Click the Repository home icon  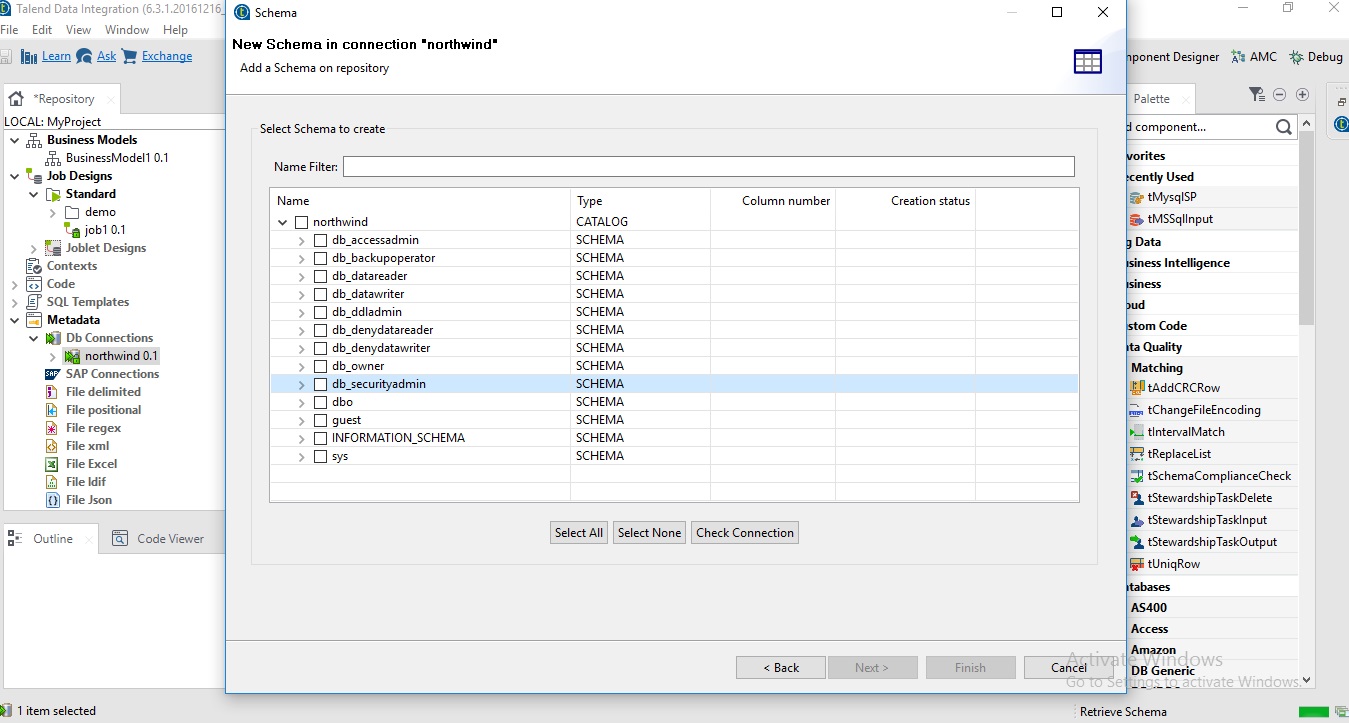click(x=16, y=99)
